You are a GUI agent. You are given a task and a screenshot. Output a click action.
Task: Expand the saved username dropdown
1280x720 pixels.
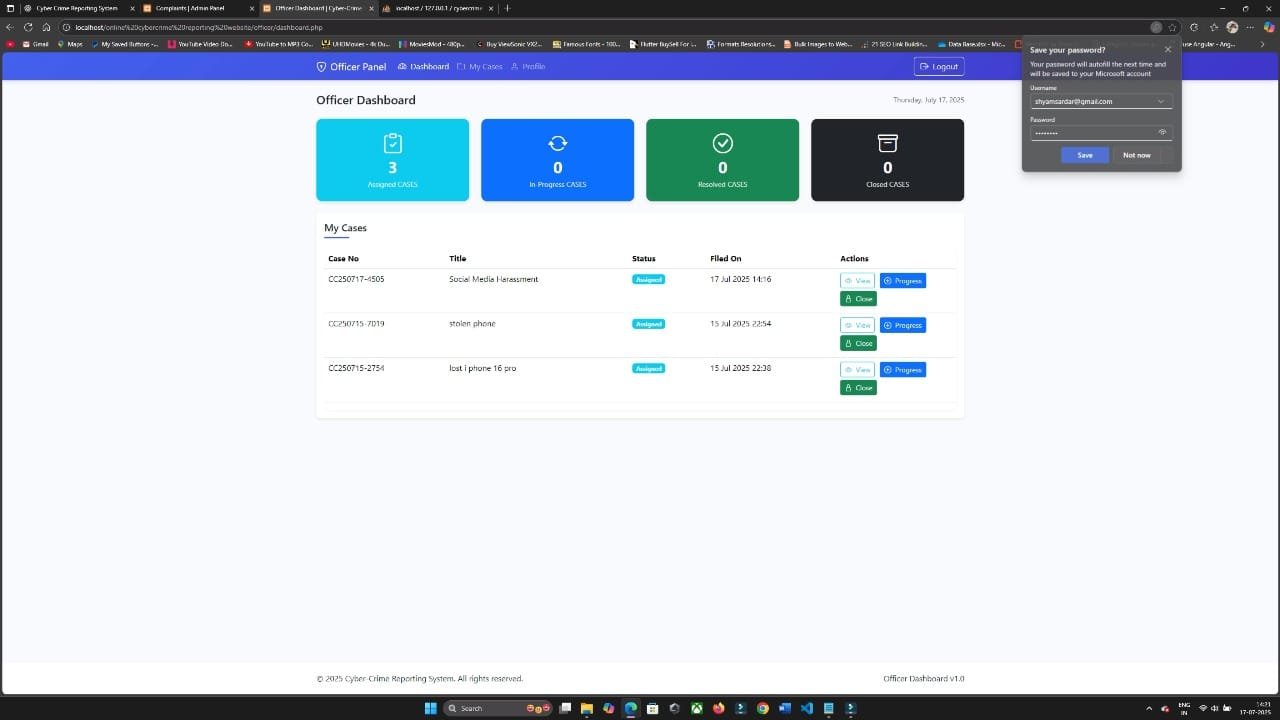[x=1160, y=101]
